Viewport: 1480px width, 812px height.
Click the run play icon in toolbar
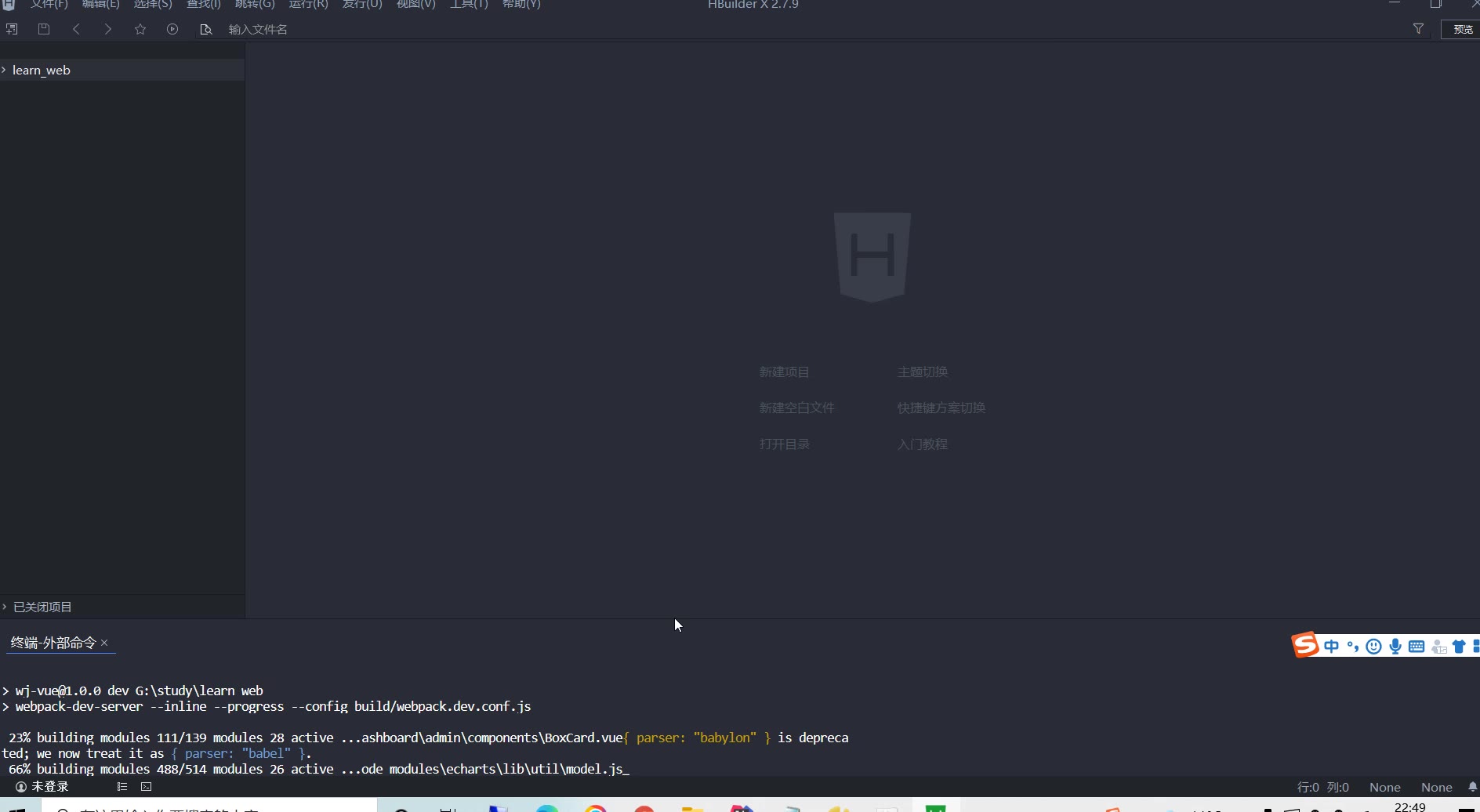point(172,29)
